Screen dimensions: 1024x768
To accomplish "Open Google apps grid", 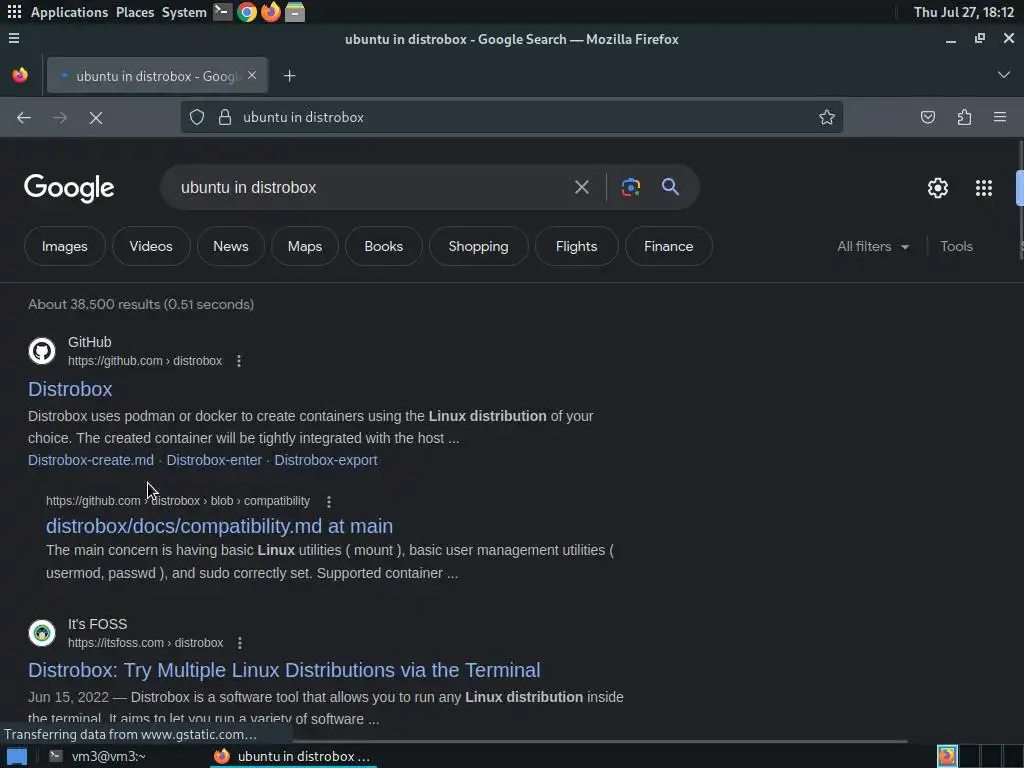I will tap(984, 188).
